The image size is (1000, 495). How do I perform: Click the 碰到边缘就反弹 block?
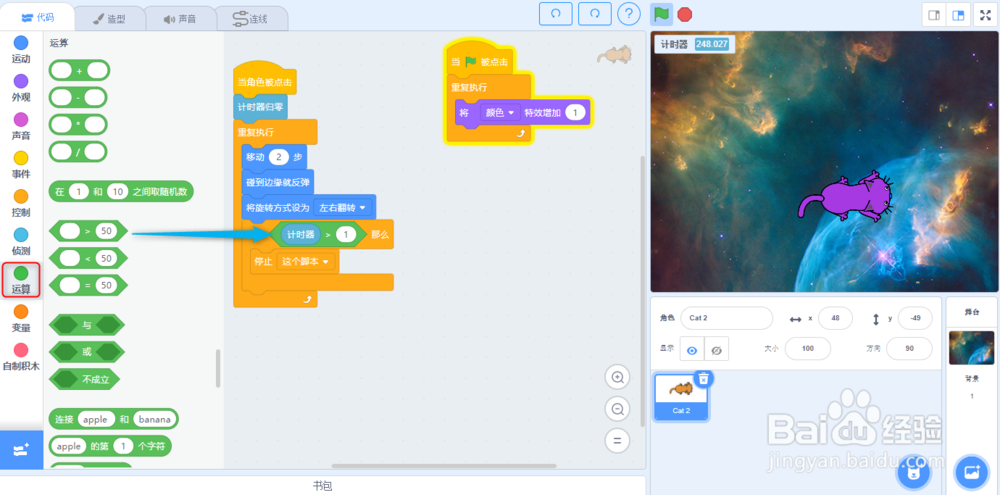[278, 182]
